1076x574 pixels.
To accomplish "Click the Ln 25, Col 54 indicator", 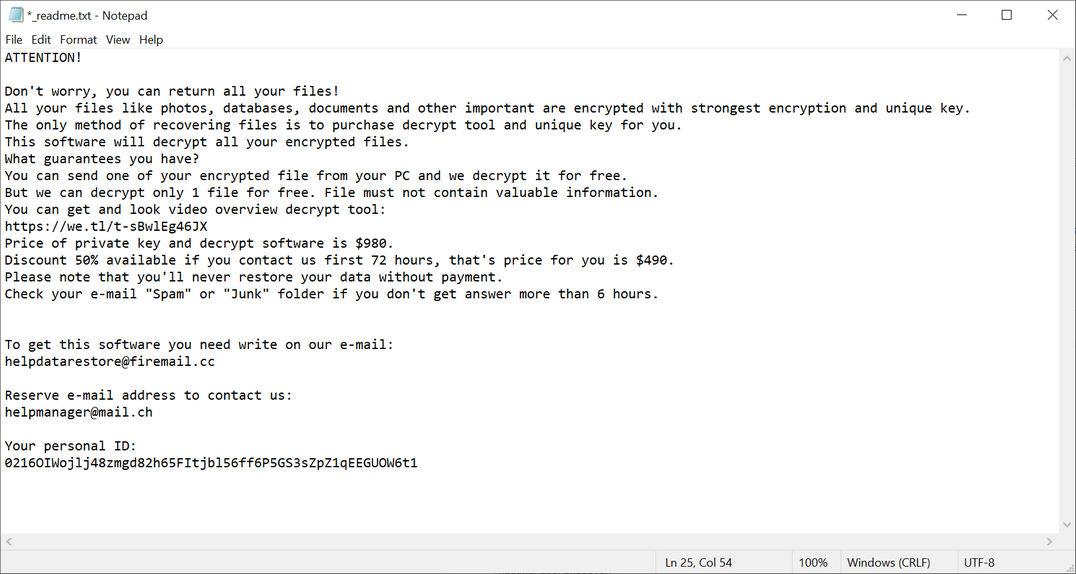I will [x=698, y=563].
